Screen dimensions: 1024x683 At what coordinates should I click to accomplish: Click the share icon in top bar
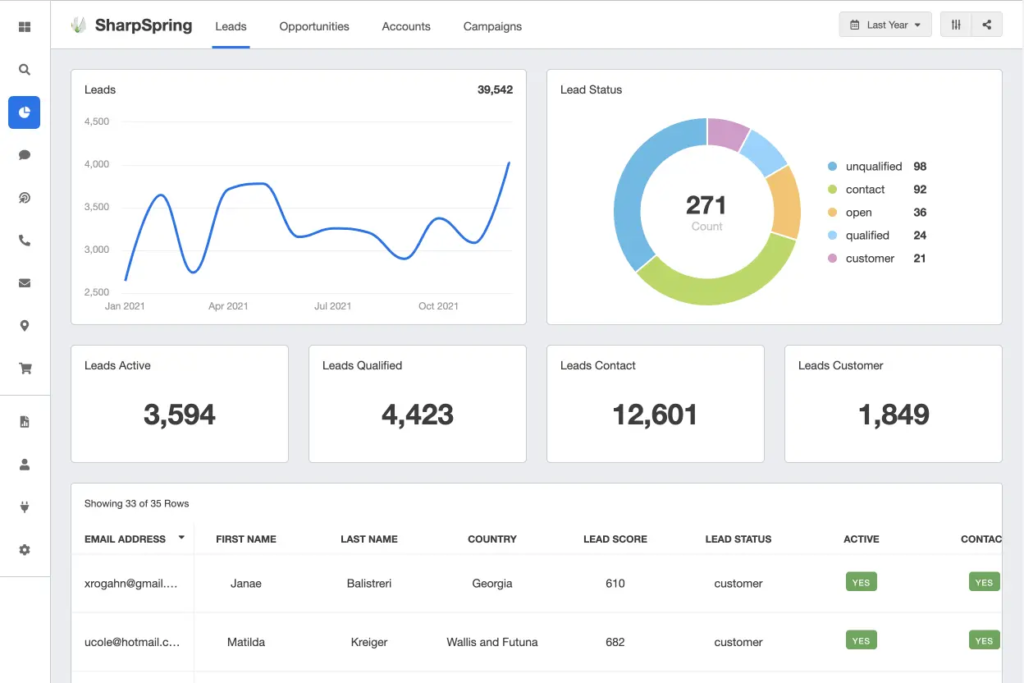click(987, 25)
